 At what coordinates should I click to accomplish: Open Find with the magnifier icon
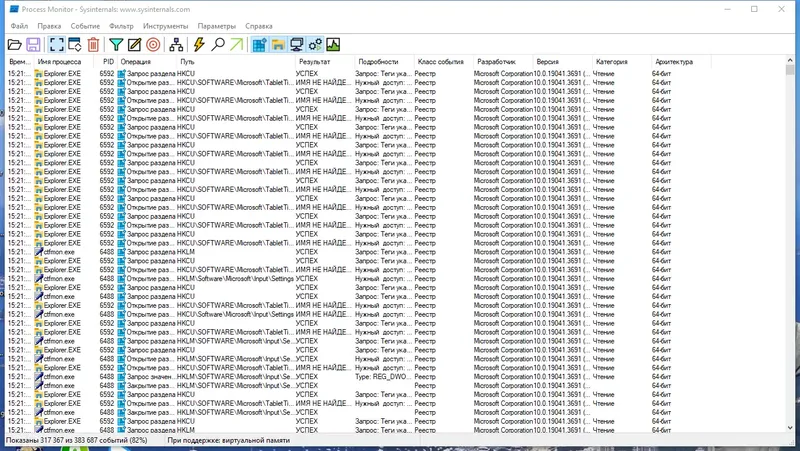(x=218, y=45)
